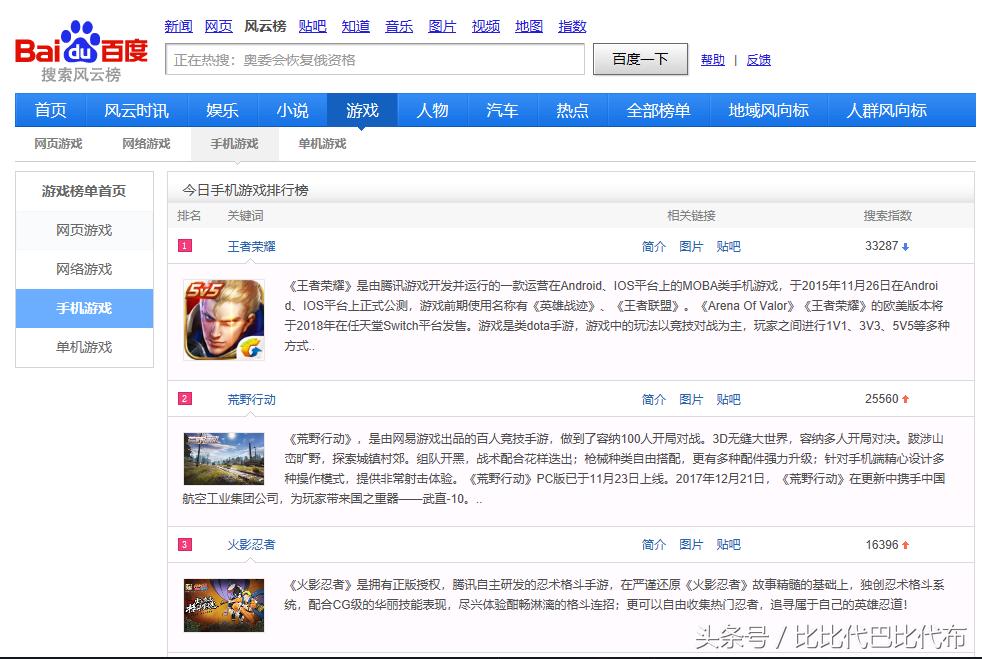Click 游戏榜单首页 in the sidebar
Screen dimensions: 982x659
tap(84, 192)
